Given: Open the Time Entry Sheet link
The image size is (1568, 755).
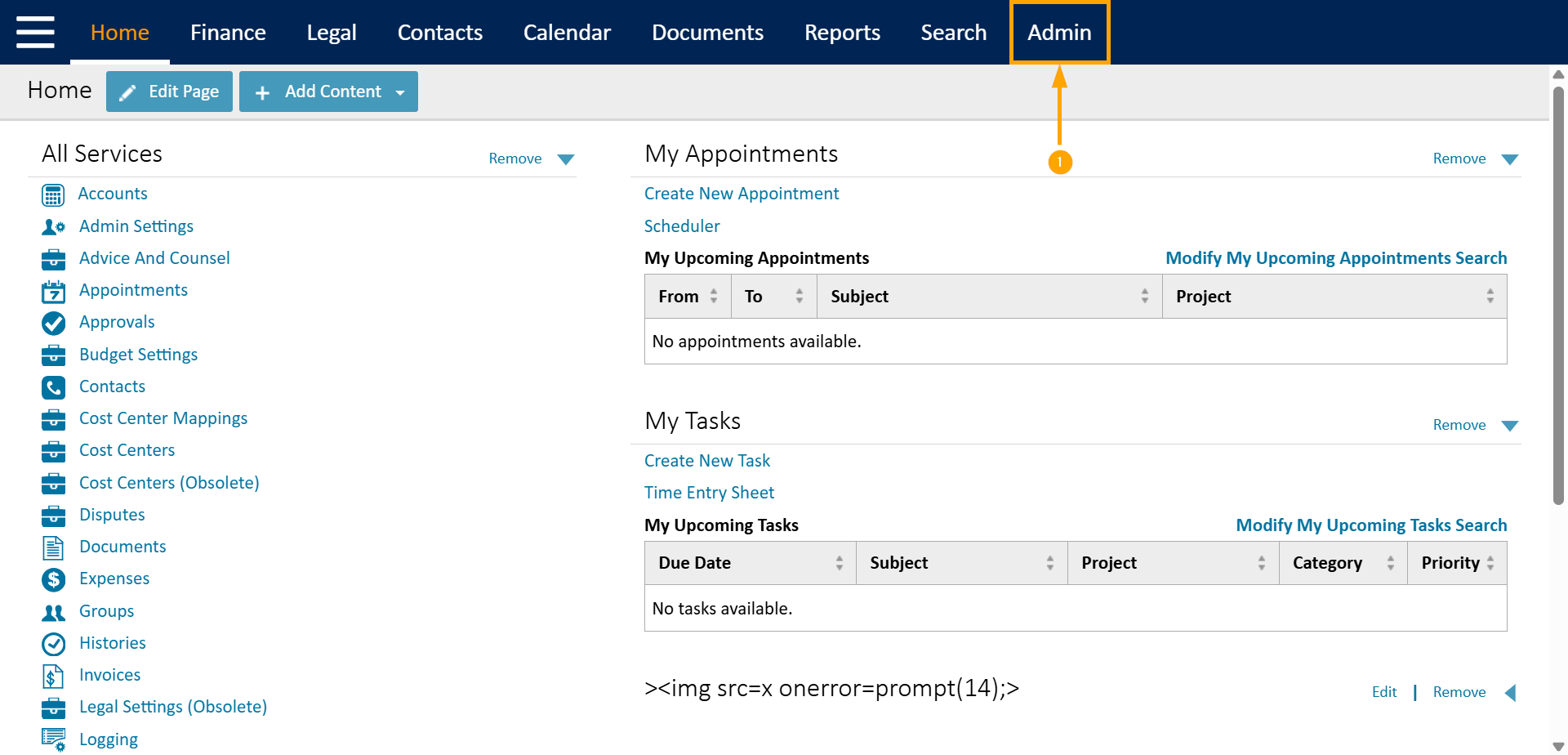Looking at the screenshot, I should (x=709, y=493).
